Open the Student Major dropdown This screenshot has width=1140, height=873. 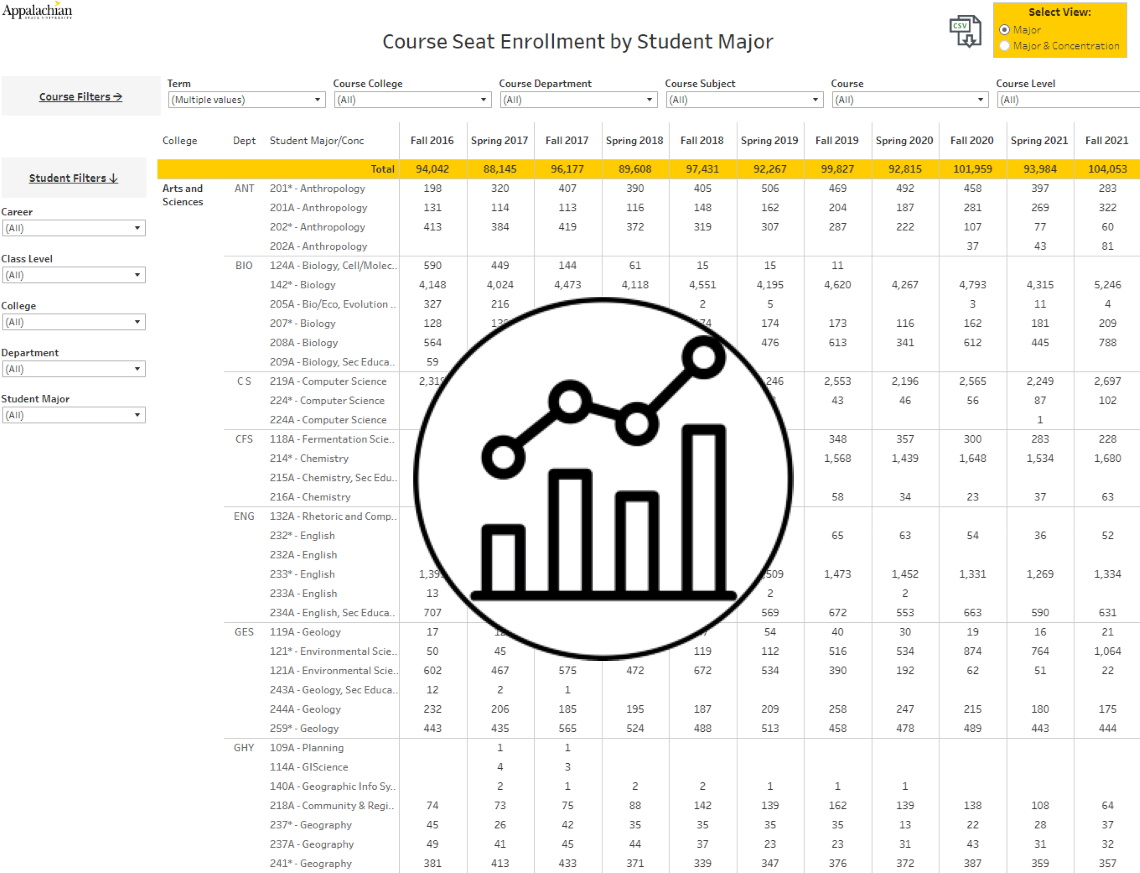[73, 415]
